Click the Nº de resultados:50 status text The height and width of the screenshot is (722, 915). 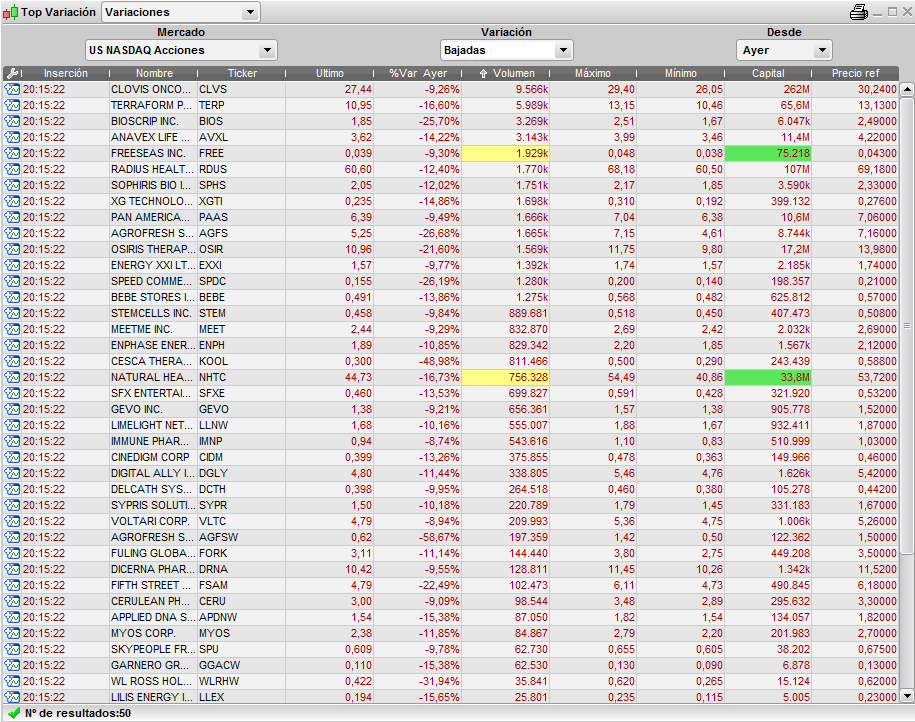tap(78, 713)
